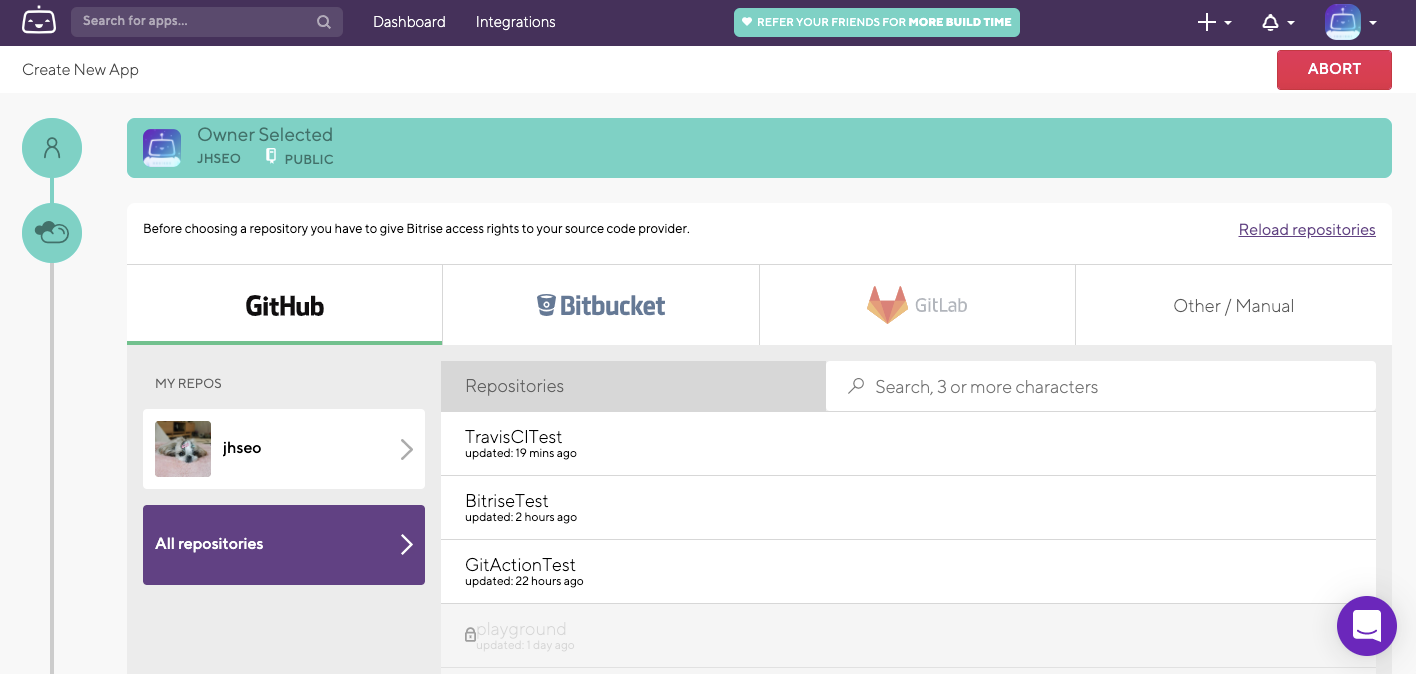Click the owner step person icon
The height and width of the screenshot is (674, 1416).
(x=52, y=148)
